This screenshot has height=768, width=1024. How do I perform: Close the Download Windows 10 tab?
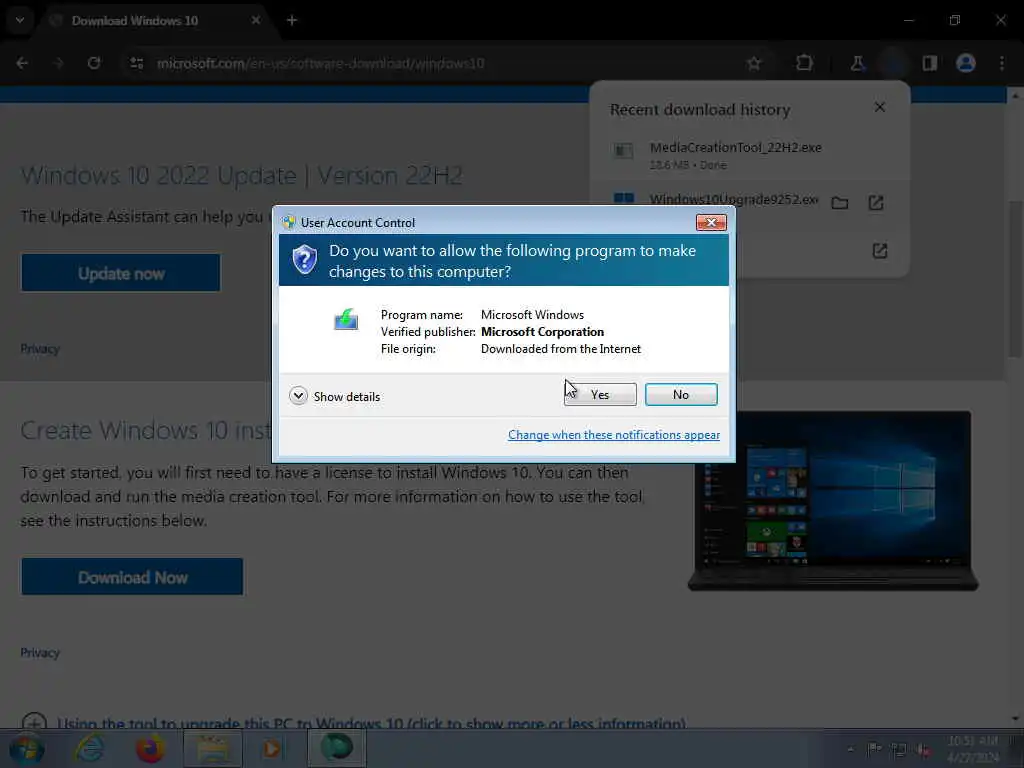255,20
